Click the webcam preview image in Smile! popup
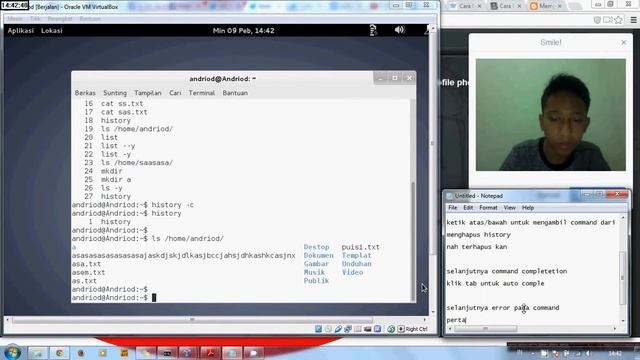This screenshot has height=360, width=640. 551,115
